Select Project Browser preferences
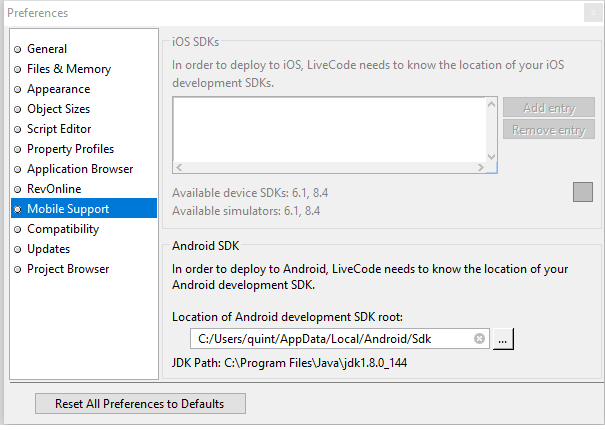 [68, 269]
